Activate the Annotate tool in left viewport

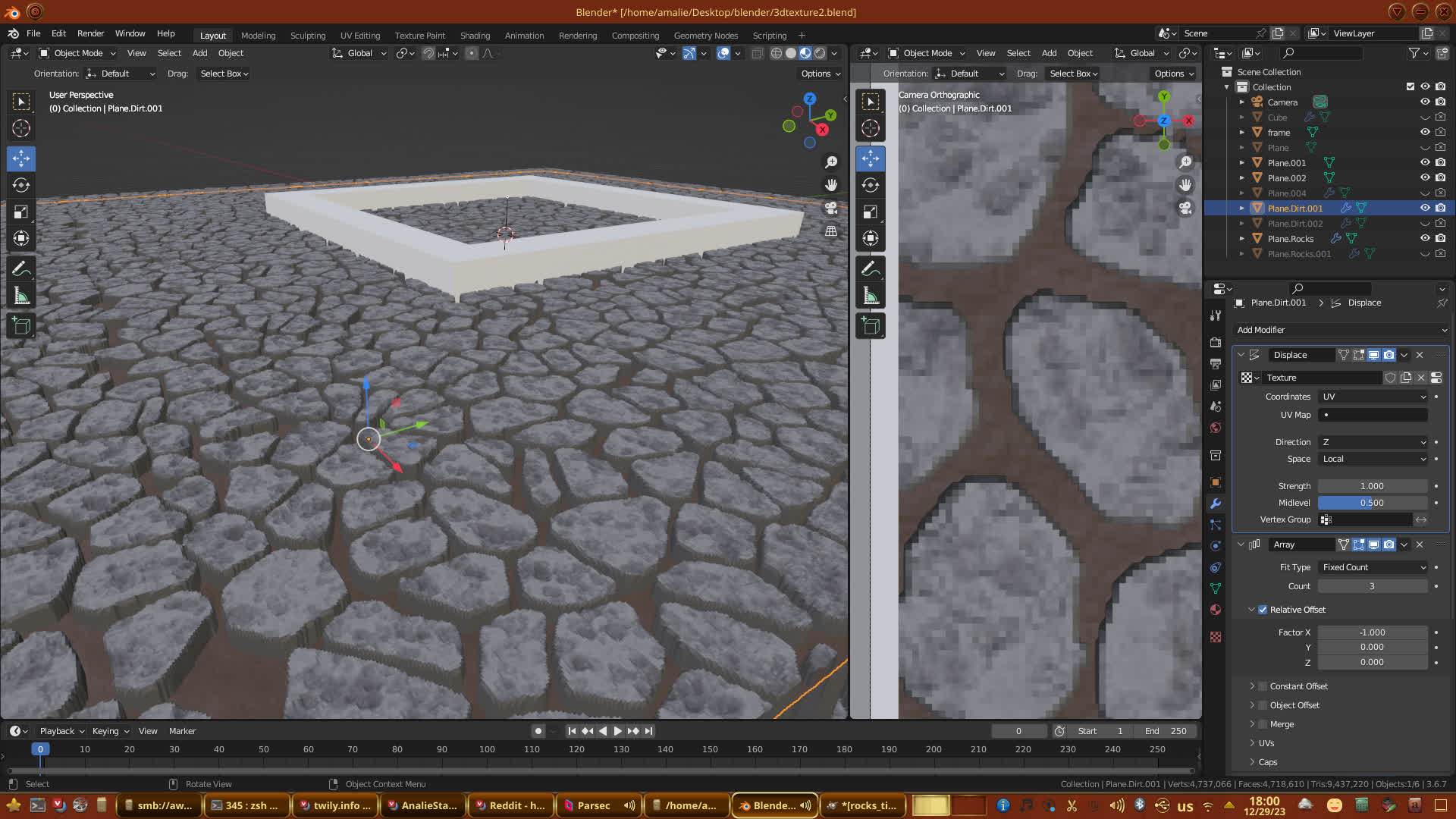[21, 268]
